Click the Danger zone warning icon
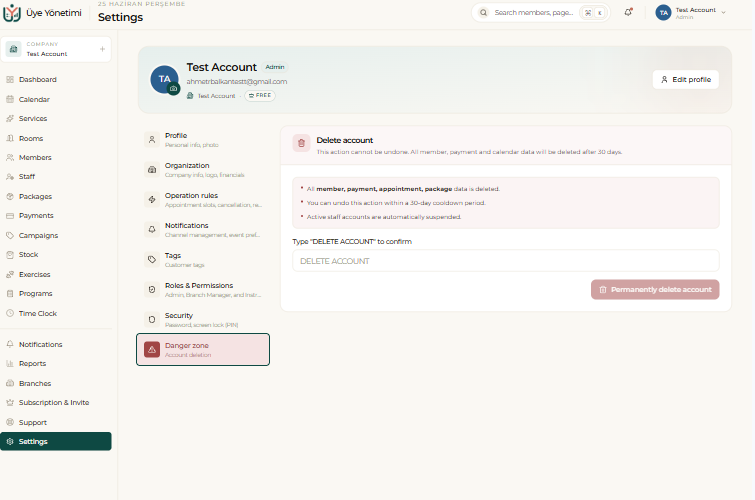Image resolution: width=755 pixels, height=500 pixels. click(152, 350)
